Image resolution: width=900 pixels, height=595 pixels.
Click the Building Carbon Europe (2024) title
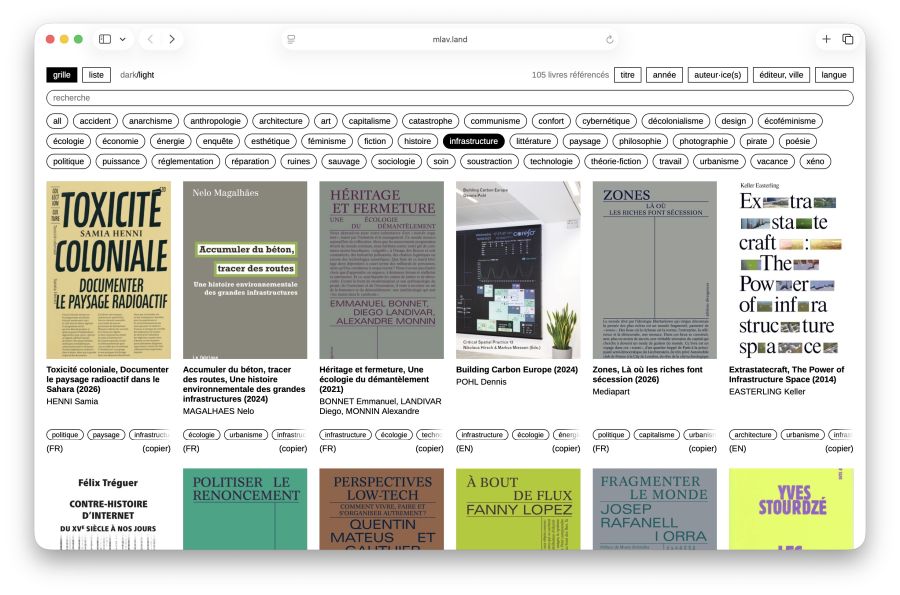pyautogui.click(x=517, y=370)
